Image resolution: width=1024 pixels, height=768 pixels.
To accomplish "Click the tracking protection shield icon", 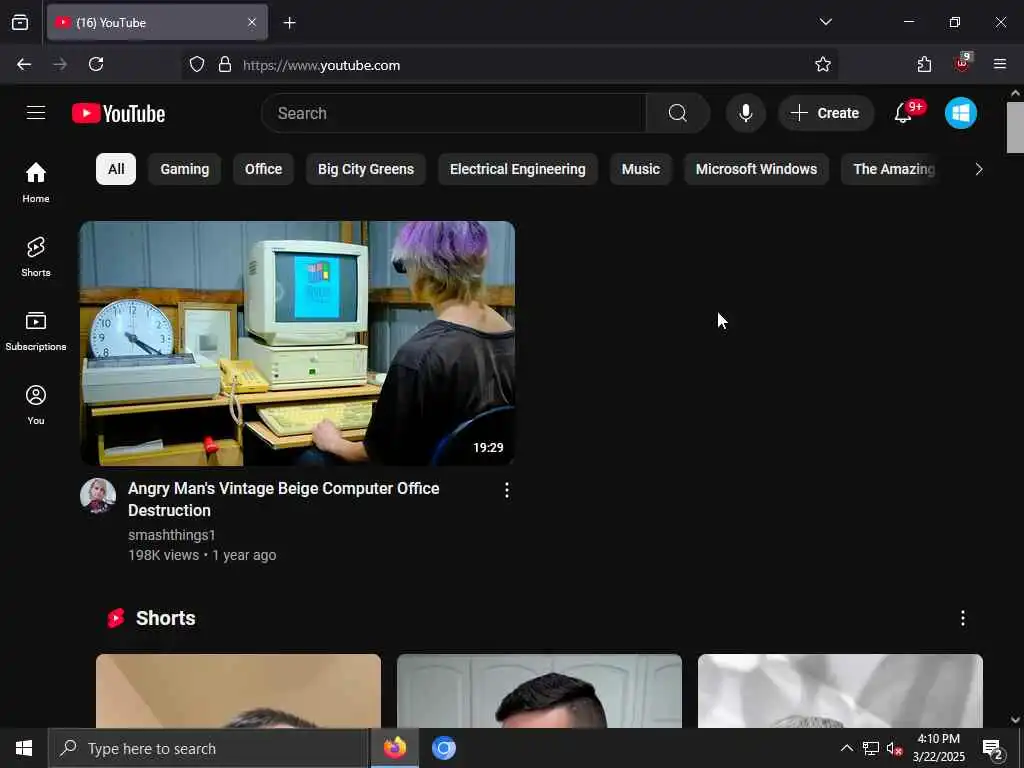I will 197,64.
